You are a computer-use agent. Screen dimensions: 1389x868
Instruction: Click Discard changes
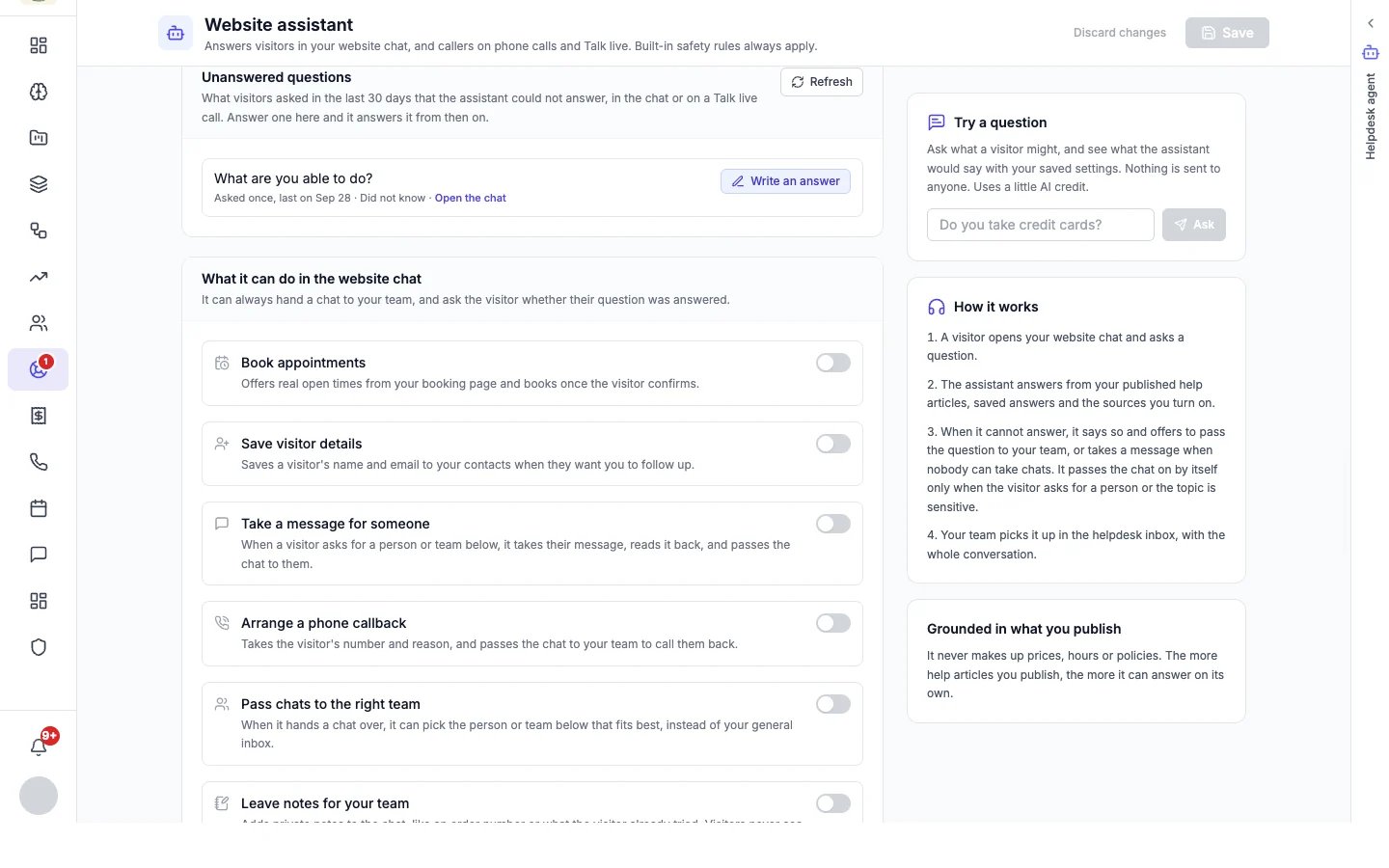pyautogui.click(x=1120, y=33)
